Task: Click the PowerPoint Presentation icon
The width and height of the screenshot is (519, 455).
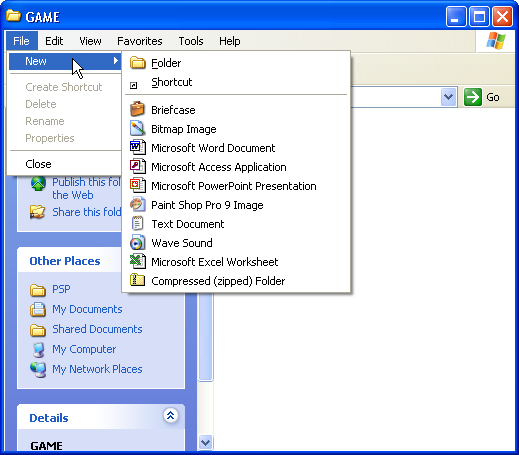Action: (137, 185)
